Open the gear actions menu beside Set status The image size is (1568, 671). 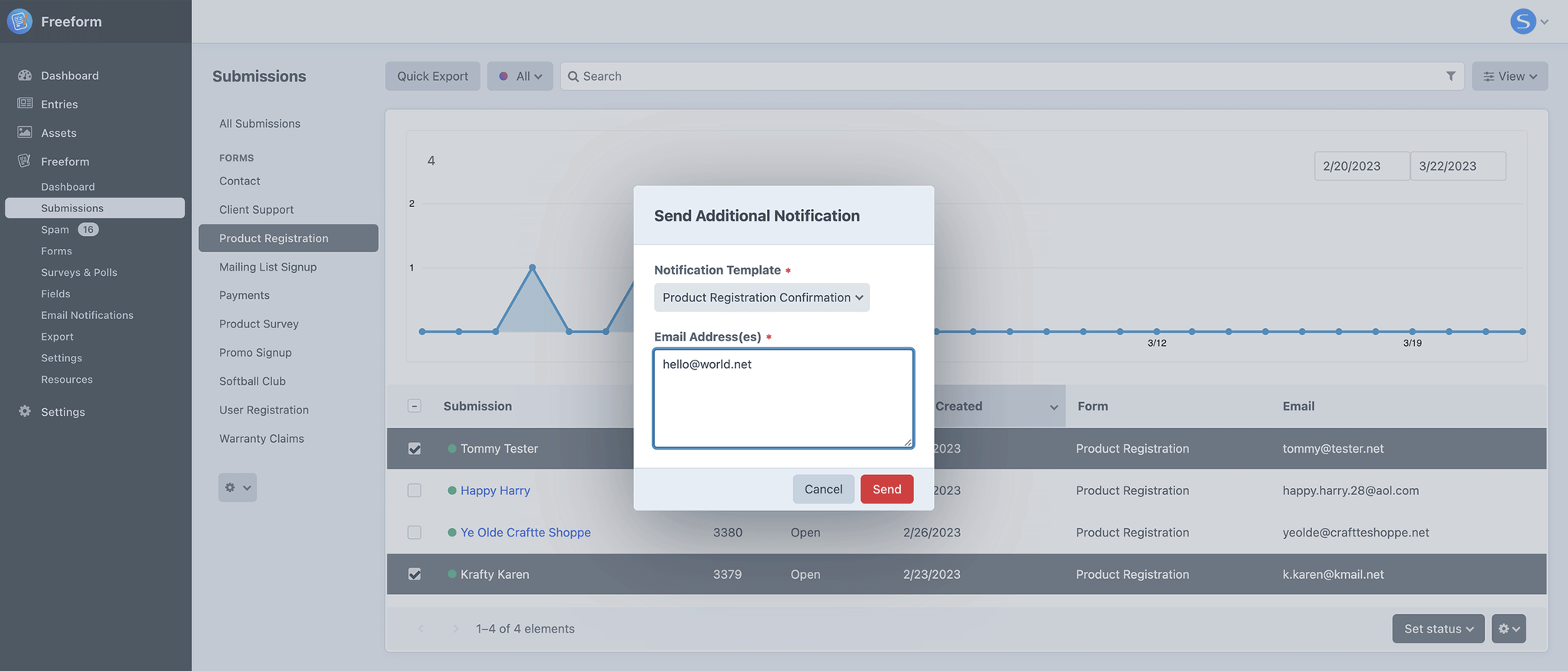pos(1509,629)
